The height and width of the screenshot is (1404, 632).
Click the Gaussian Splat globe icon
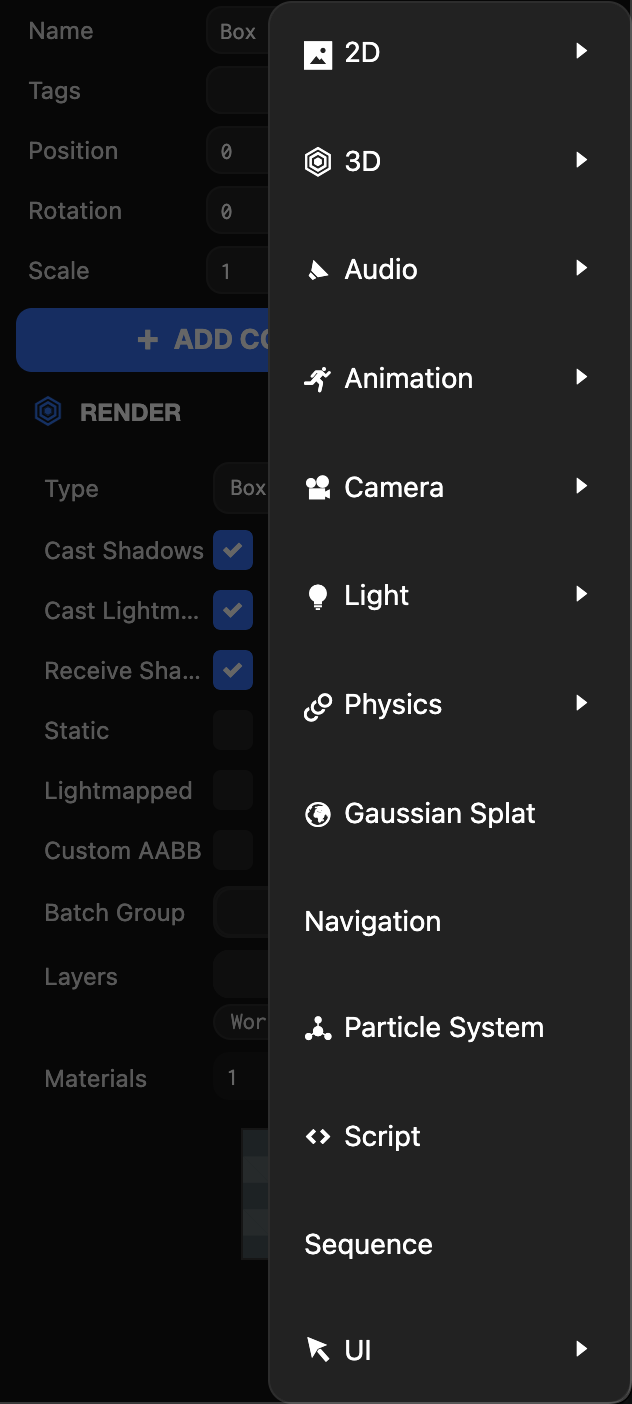tap(318, 815)
